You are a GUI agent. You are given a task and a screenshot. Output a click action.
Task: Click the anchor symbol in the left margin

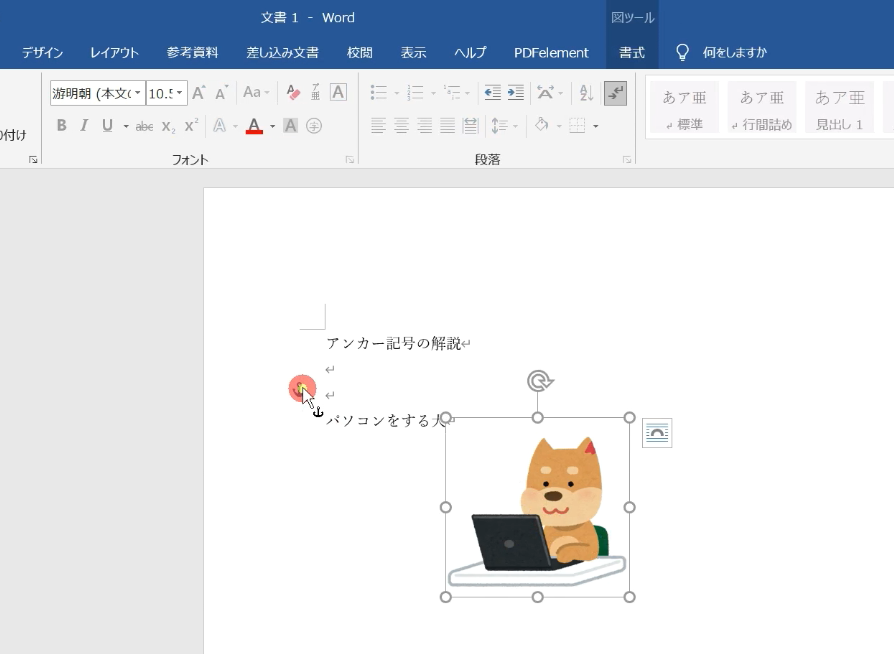point(318,412)
